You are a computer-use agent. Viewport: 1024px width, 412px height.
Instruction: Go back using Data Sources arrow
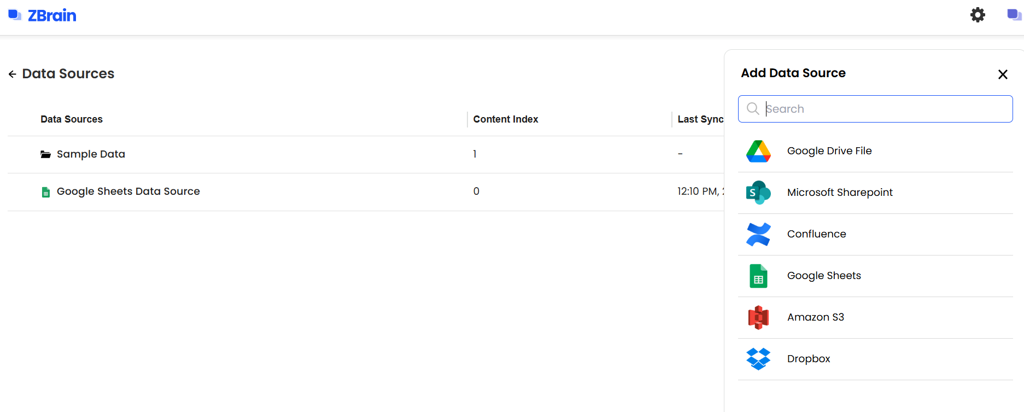coord(12,74)
